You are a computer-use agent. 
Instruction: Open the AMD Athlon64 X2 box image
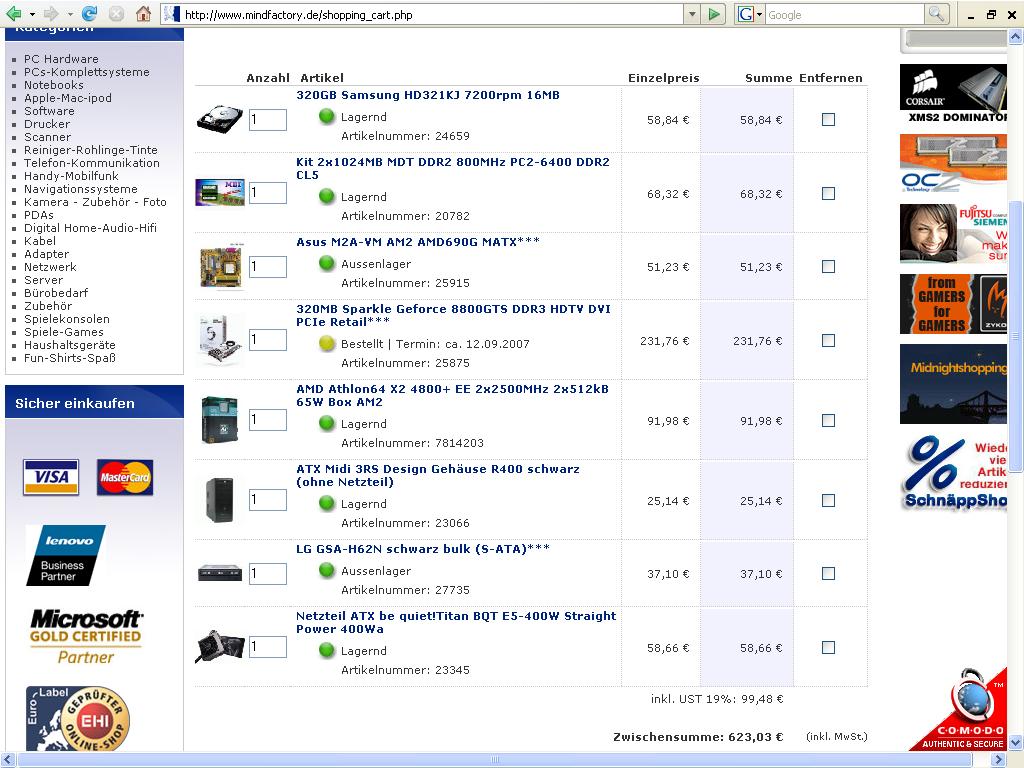pyautogui.click(x=219, y=420)
